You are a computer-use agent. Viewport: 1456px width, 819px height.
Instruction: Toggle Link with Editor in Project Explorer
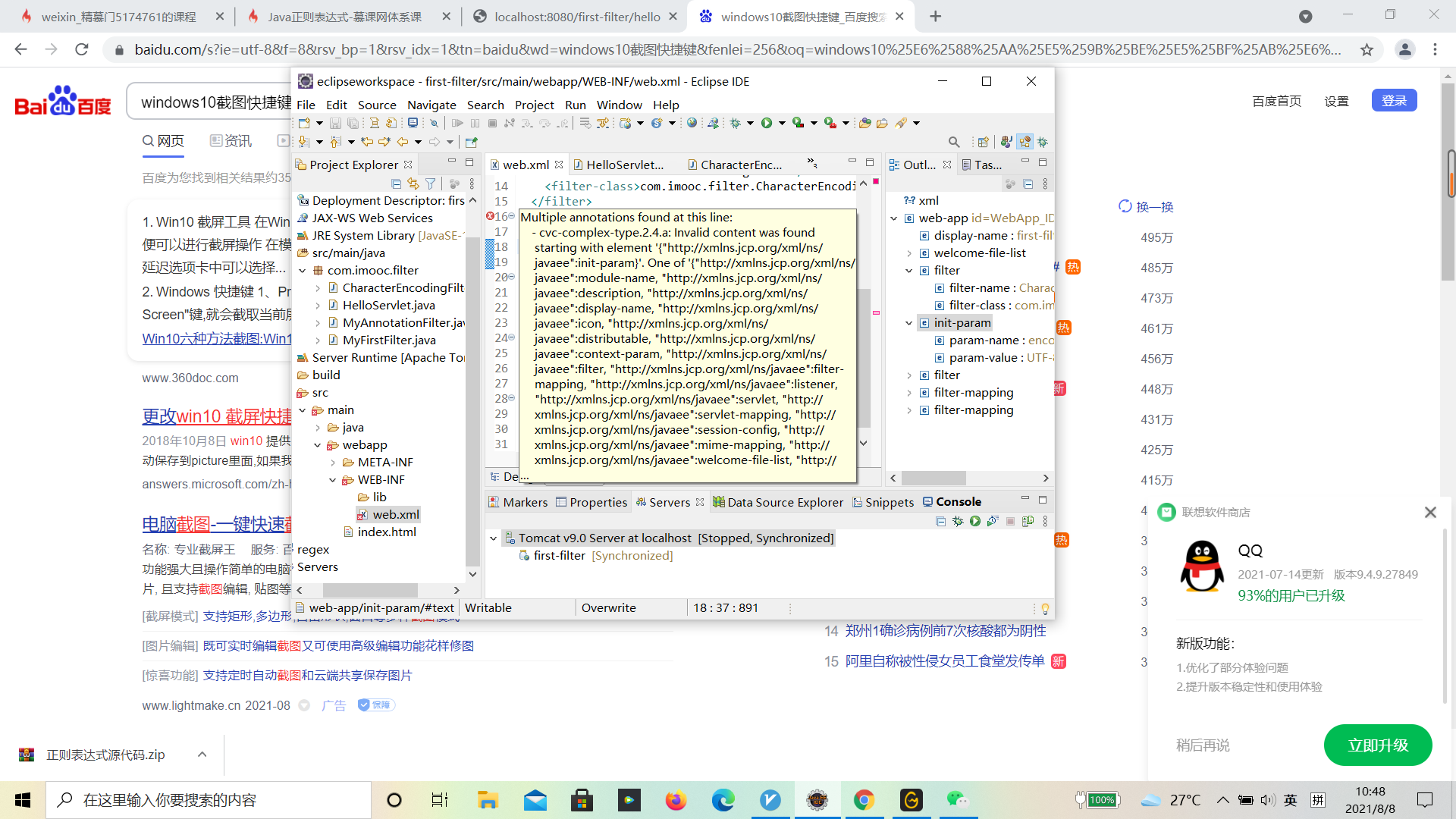pyautogui.click(x=413, y=184)
